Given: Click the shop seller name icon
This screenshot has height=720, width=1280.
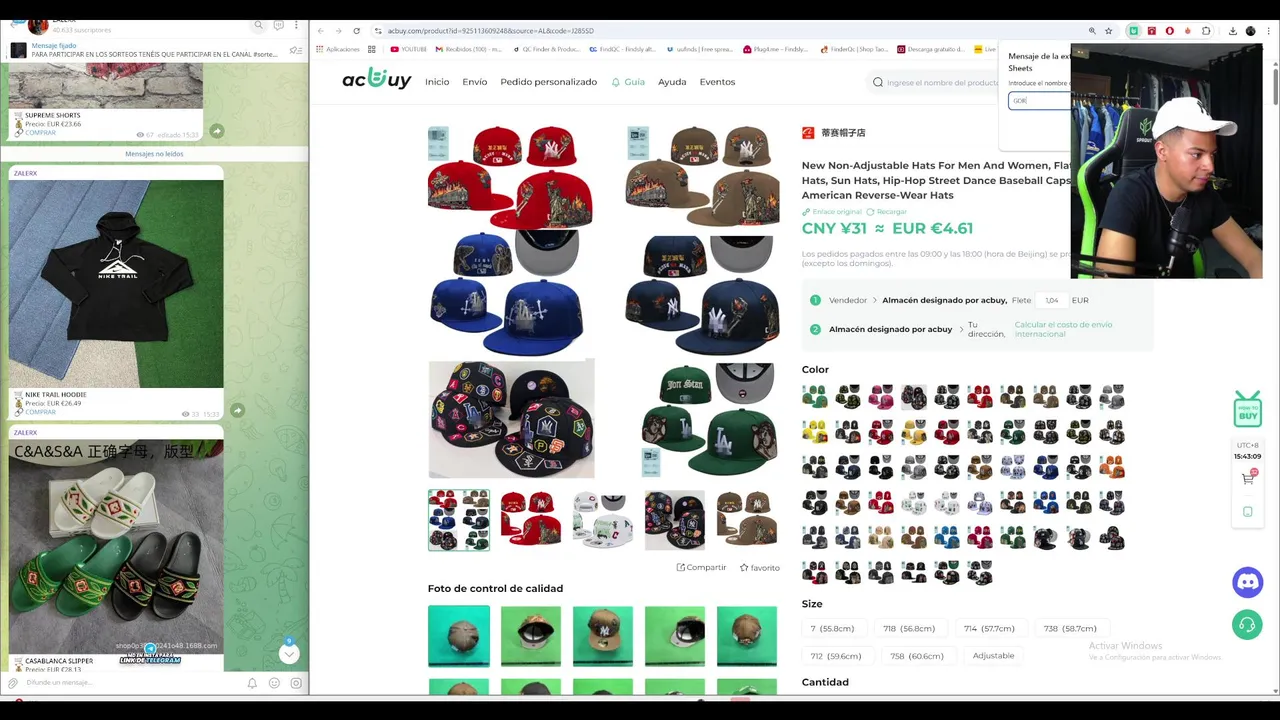Looking at the screenshot, I should (808, 132).
